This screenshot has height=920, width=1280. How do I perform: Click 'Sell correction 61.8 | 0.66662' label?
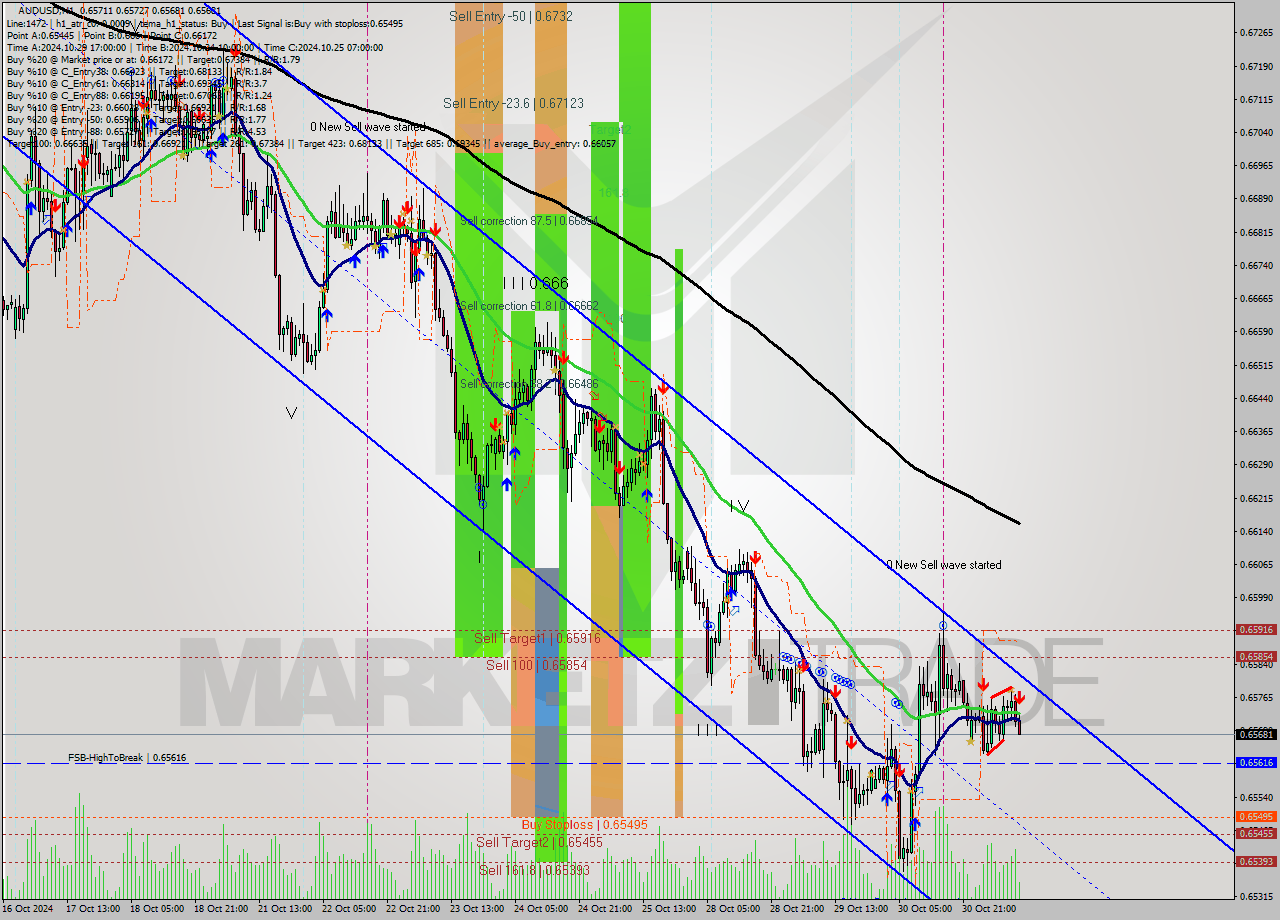(529, 306)
